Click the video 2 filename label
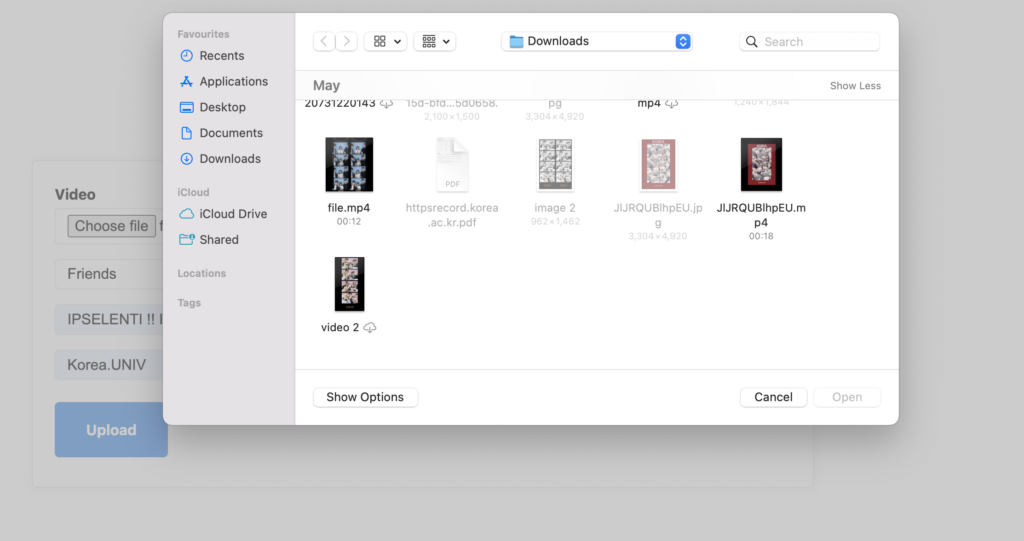Image resolution: width=1024 pixels, height=541 pixels. click(x=340, y=327)
